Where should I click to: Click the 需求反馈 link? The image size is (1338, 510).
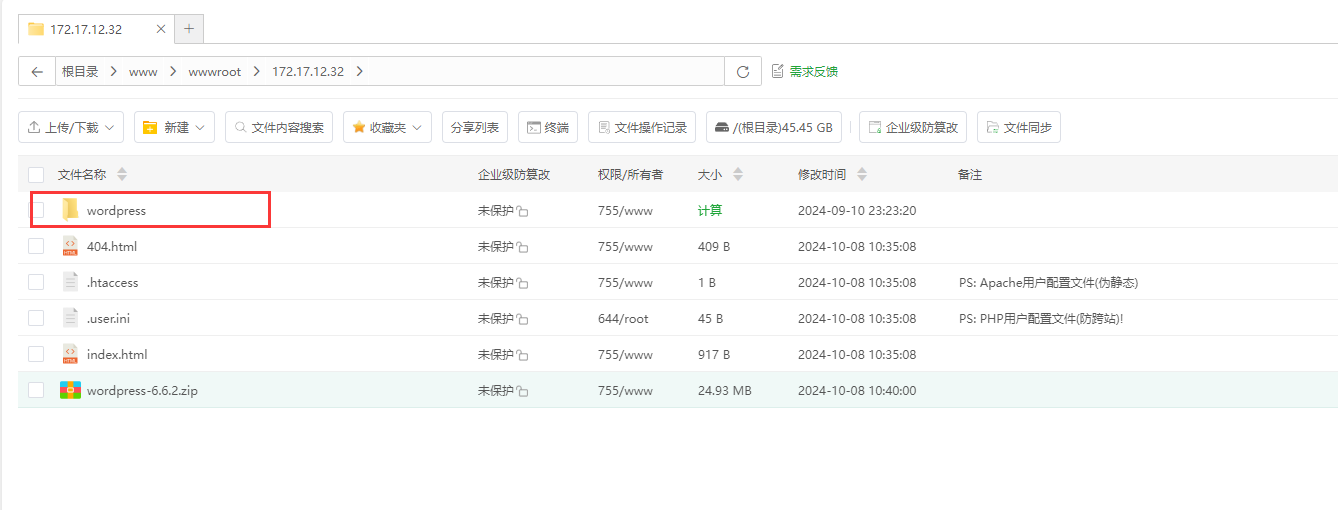click(x=805, y=71)
